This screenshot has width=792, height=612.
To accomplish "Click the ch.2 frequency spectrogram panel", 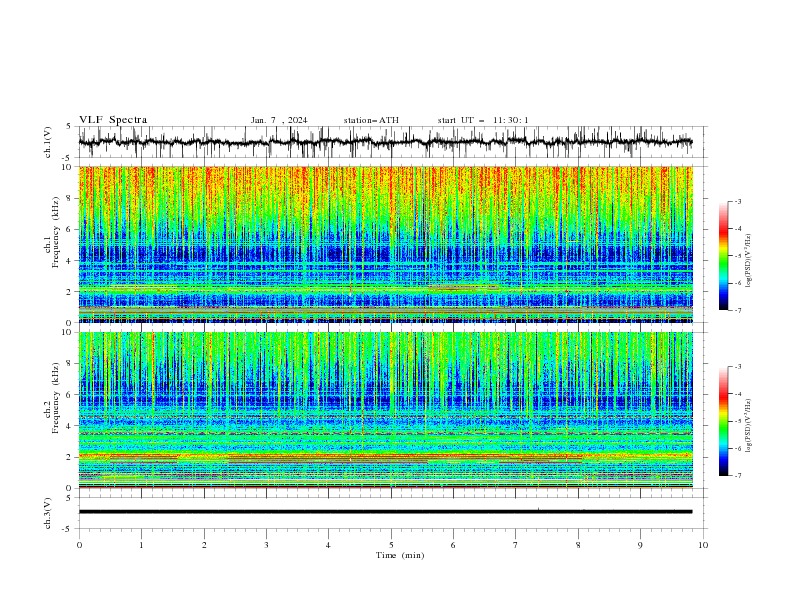I will [385, 410].
